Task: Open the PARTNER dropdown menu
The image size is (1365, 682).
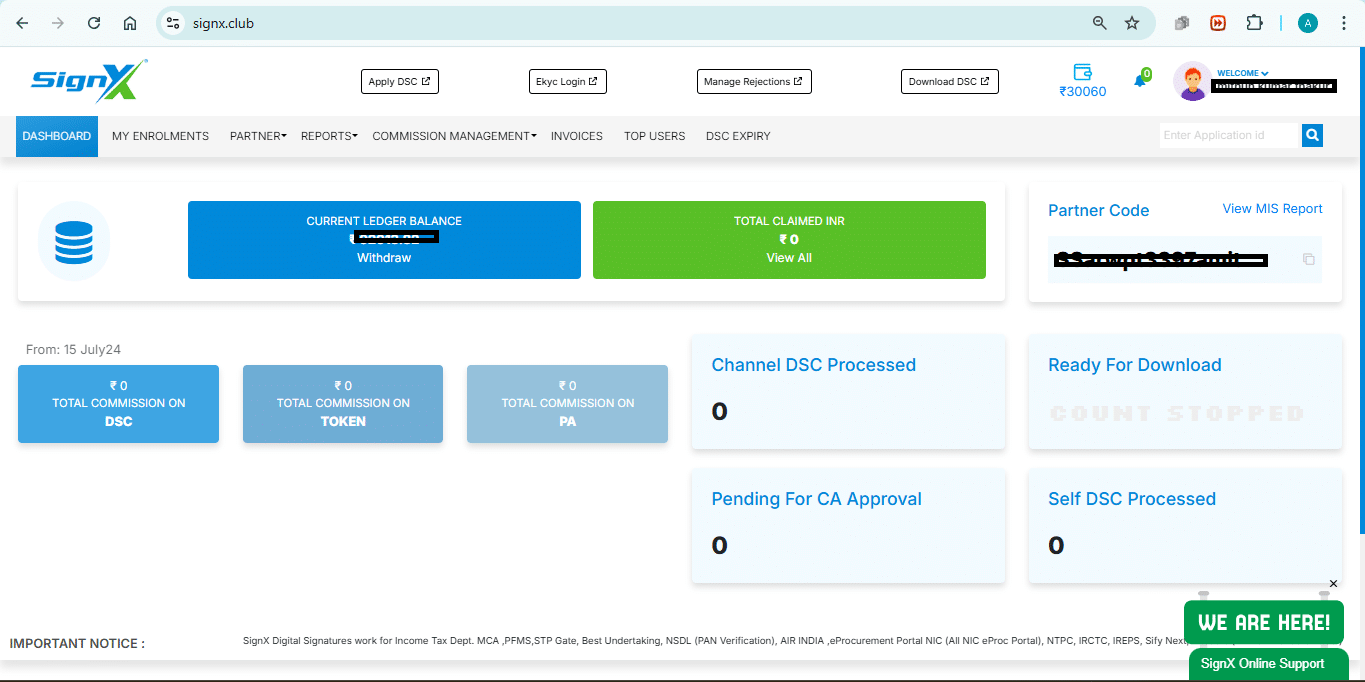Action: 257,135
